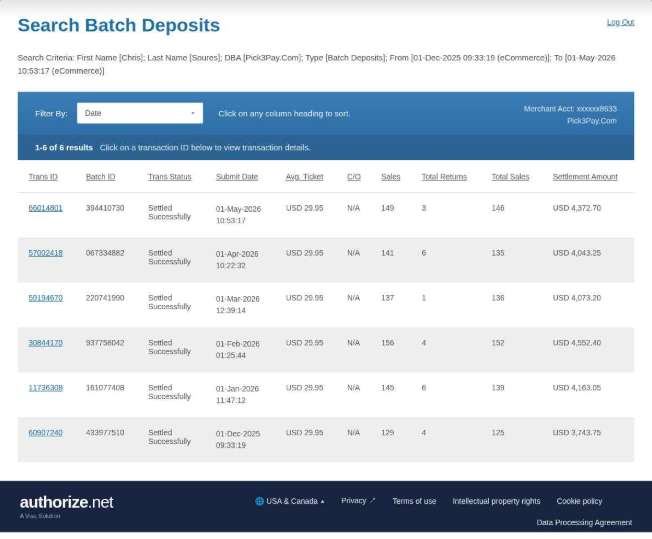Click the Merchant Acct number text
This screenshot has width=652, height=539.
pyautogui.click(x=570, y=109)
